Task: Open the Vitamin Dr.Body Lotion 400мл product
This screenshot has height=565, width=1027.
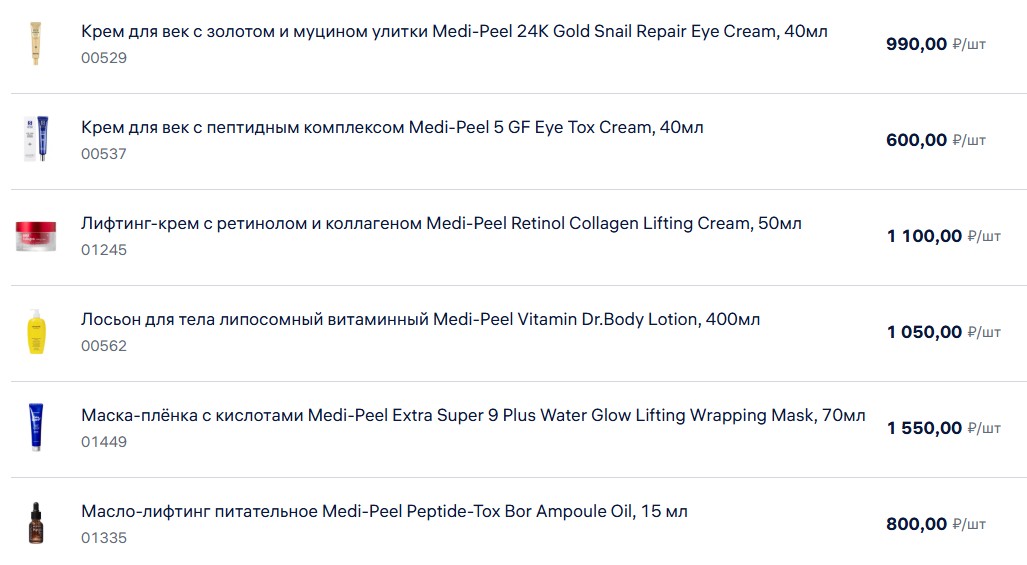Action: 420,319
